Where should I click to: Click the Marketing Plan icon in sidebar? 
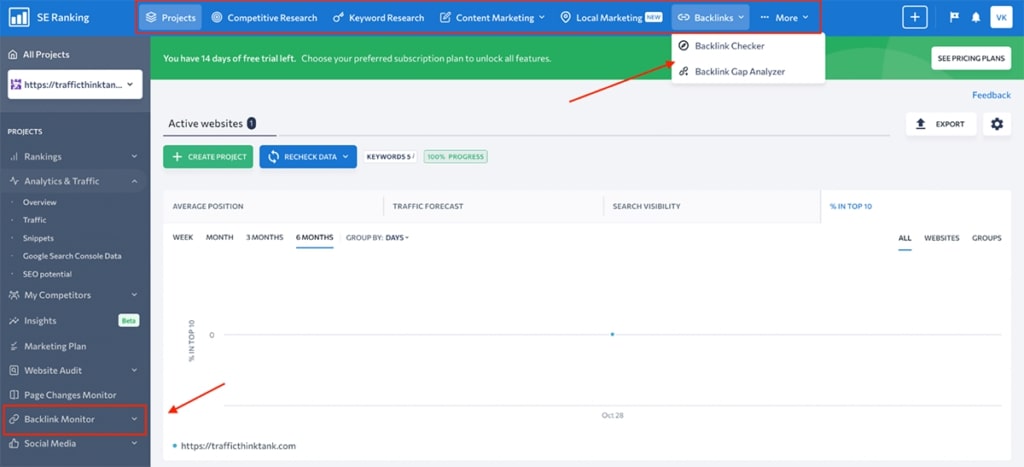click(x=14, y=346)
